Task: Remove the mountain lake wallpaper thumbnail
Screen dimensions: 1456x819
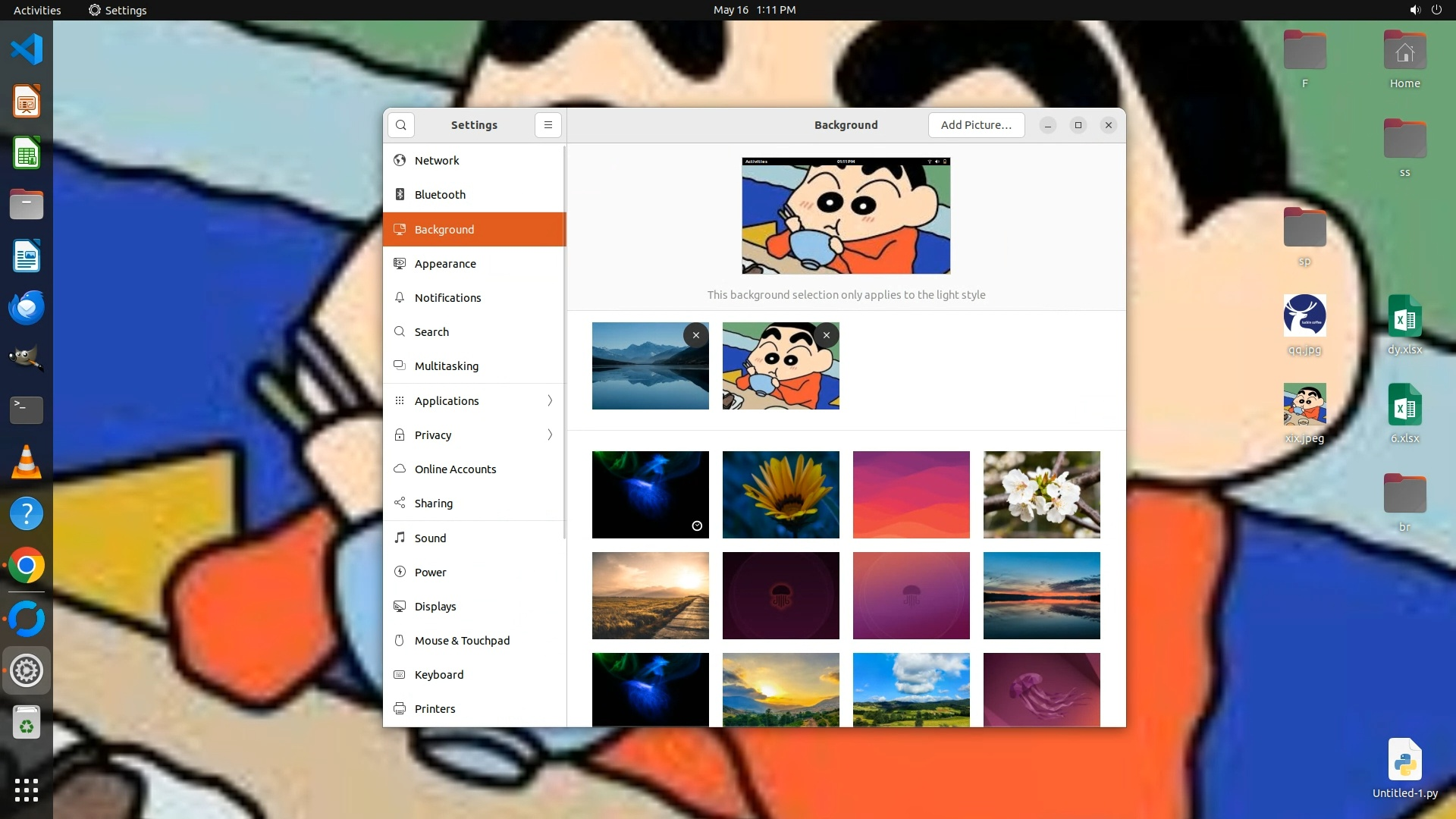Action: [x=695, y=335]
